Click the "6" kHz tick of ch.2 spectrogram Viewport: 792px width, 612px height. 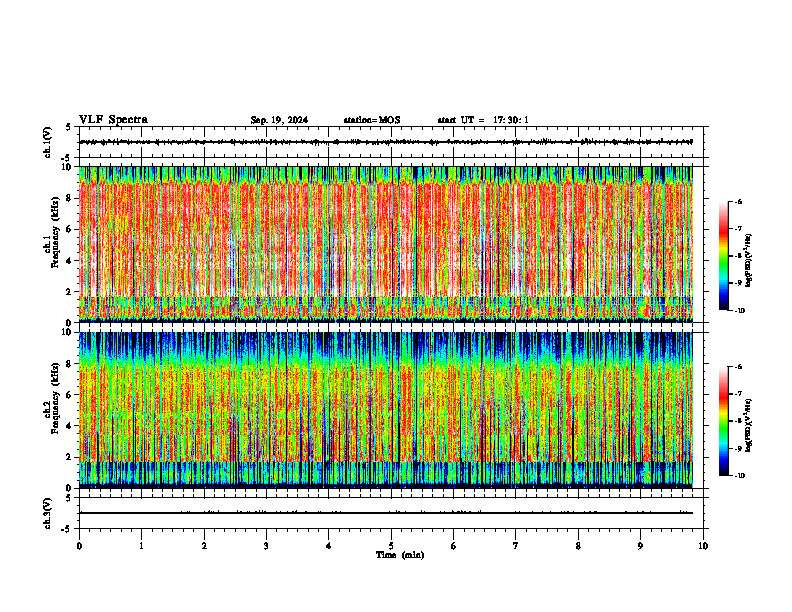[x=69, y=394]
